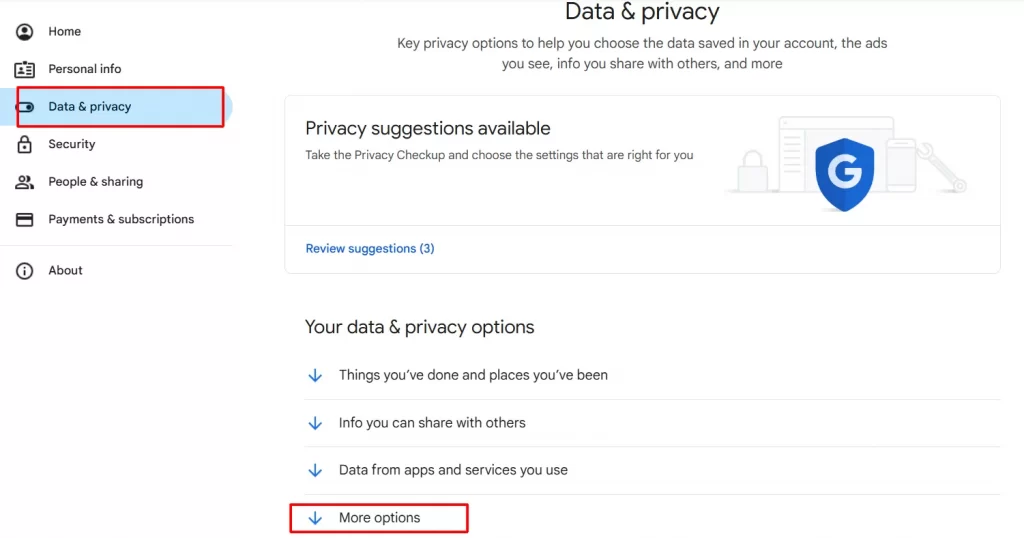This screenshot has width=1024, height=538.
Task: Click the People & sharing icon
Action: pyautogui.click(x=24, y=182)
